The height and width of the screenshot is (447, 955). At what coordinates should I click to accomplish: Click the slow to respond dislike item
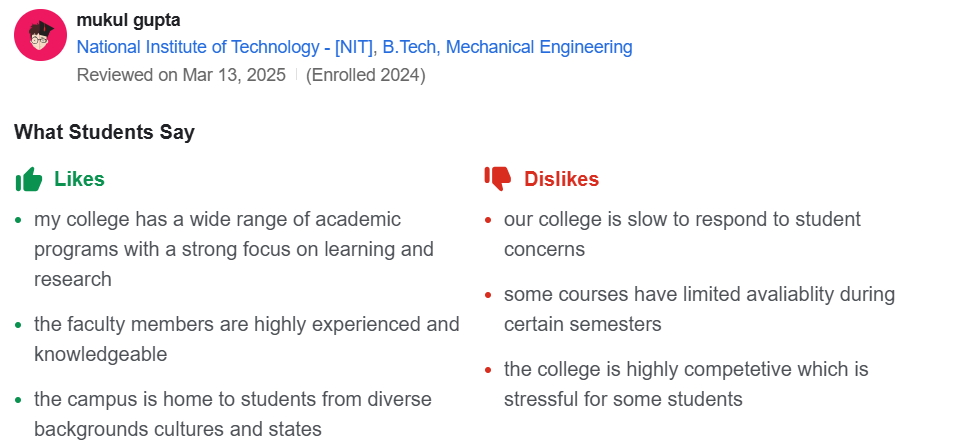pyautogui.click(x=682, y=234)
